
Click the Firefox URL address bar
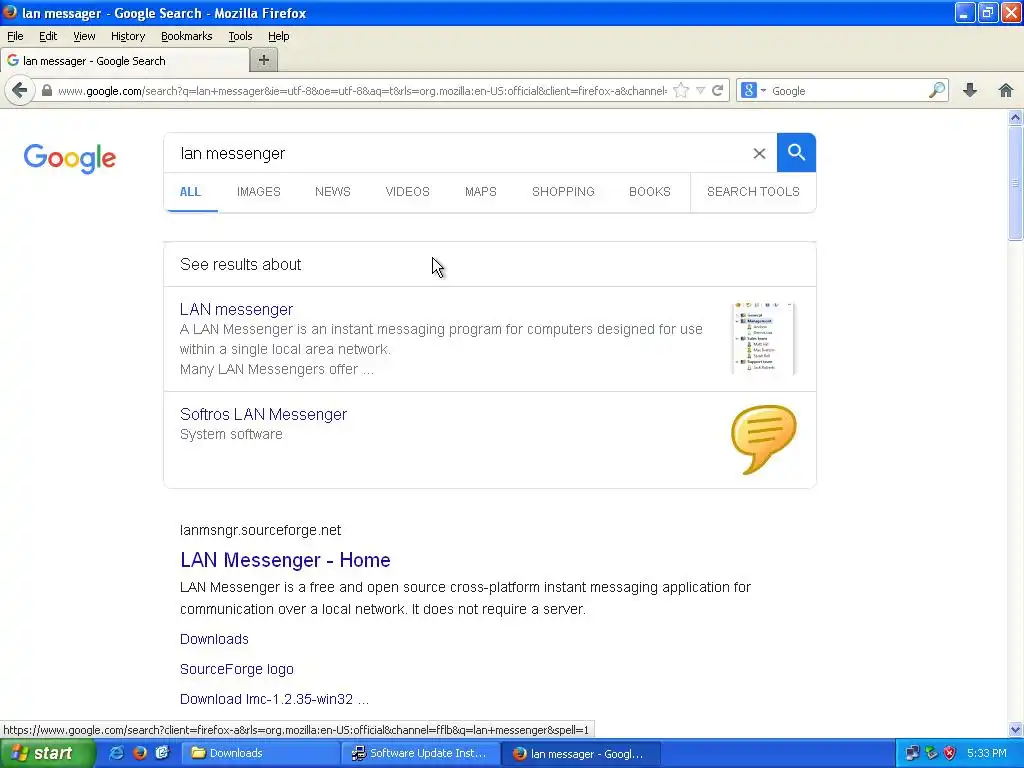(x=362, y=90)
